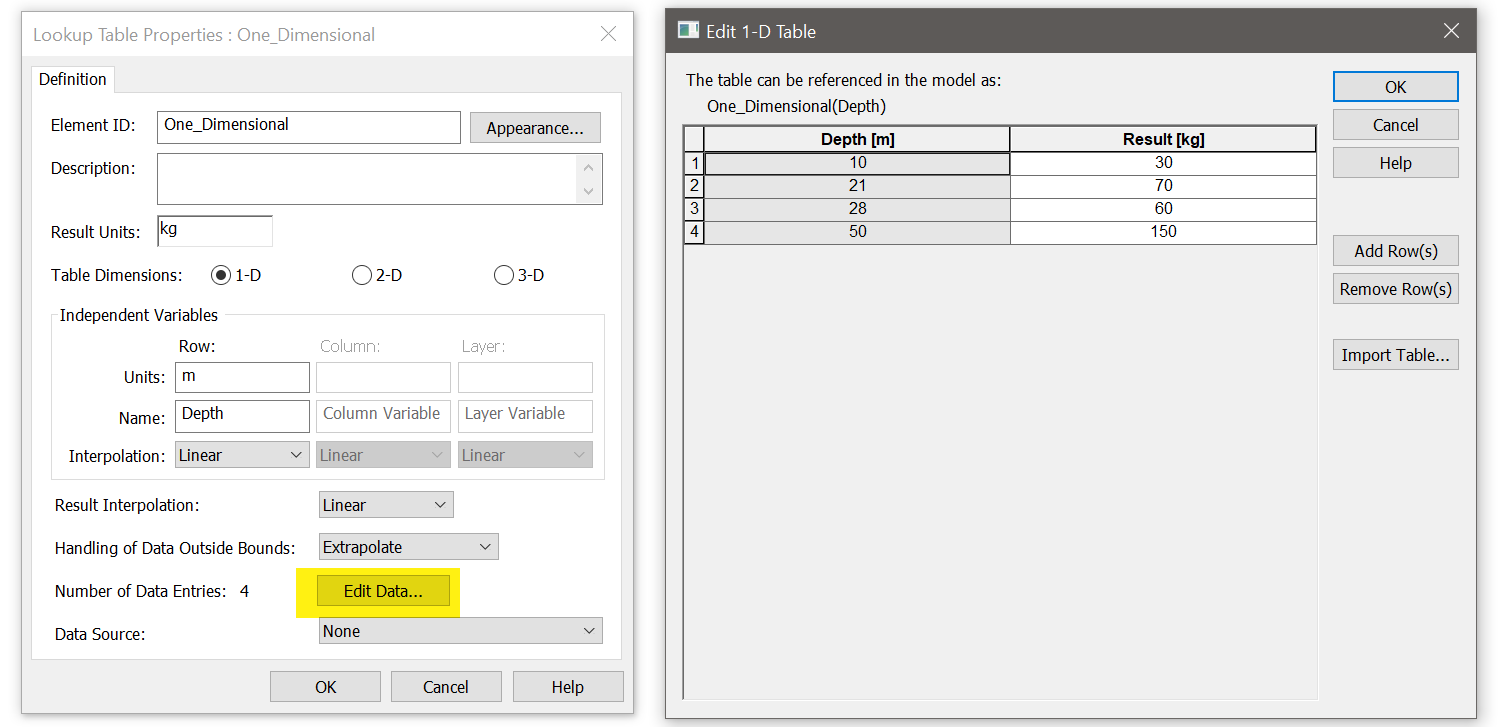Select row header 2 in the table
The height and width of the screenshot is (727, 1501).
(694, 186)
